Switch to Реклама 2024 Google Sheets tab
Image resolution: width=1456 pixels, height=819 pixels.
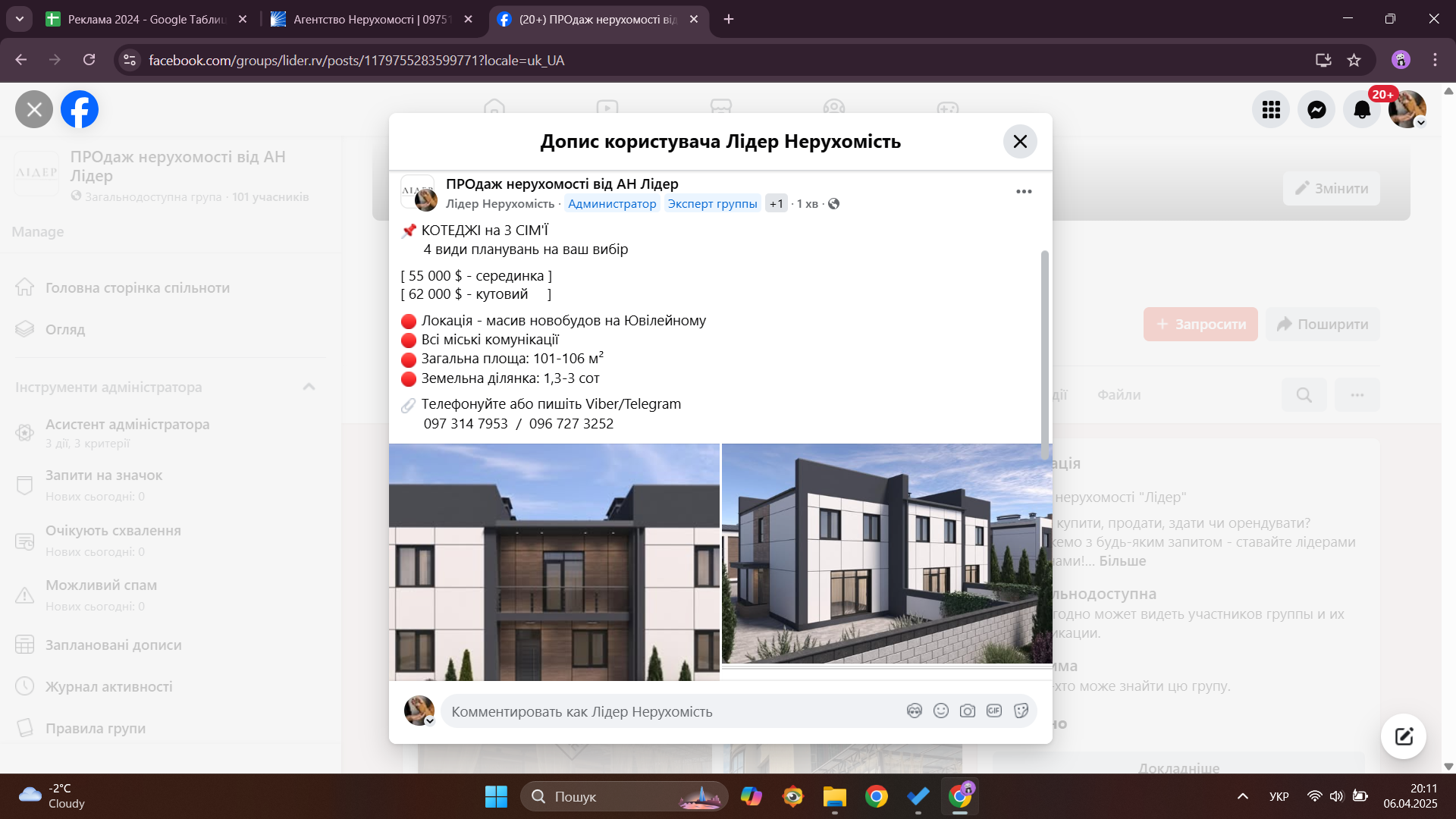tap(146, 19)
